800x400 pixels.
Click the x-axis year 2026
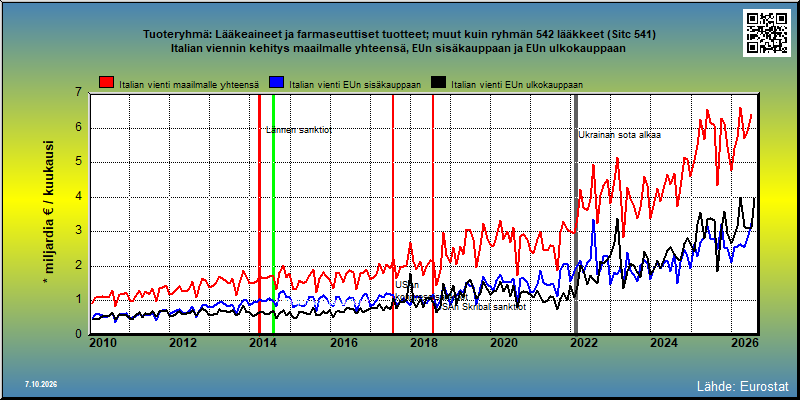pos(745,342)
